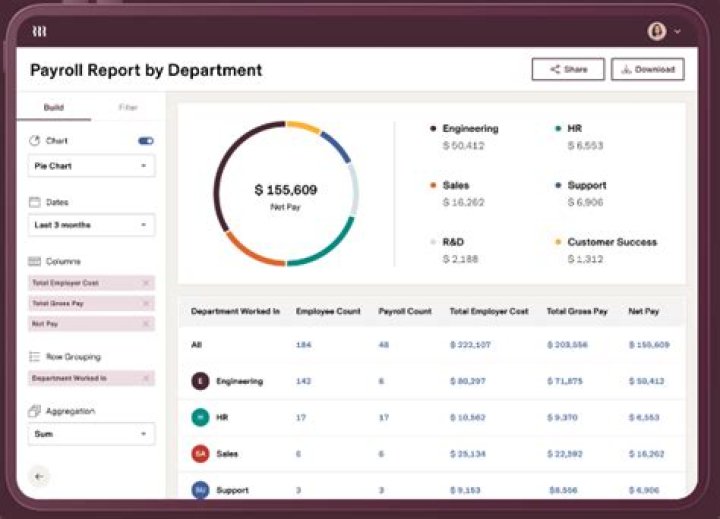This screenshot has height=519, width=720.
Task: Switch to the Build tab
Action: click(x=53, y=107)
